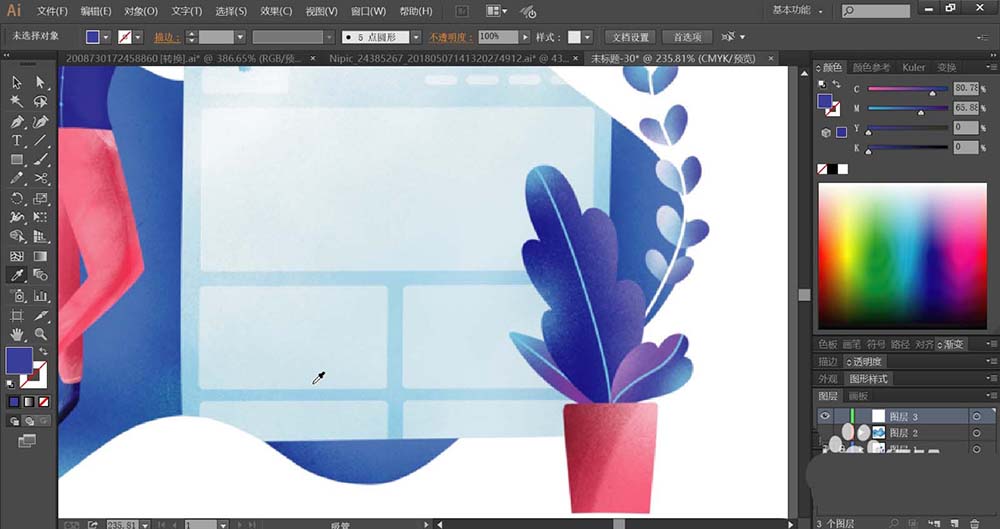Viewport: 1000px width, 529px height.
Task: Enable Draw Behind mode in toolbox
Action: [x=29, y=421]
